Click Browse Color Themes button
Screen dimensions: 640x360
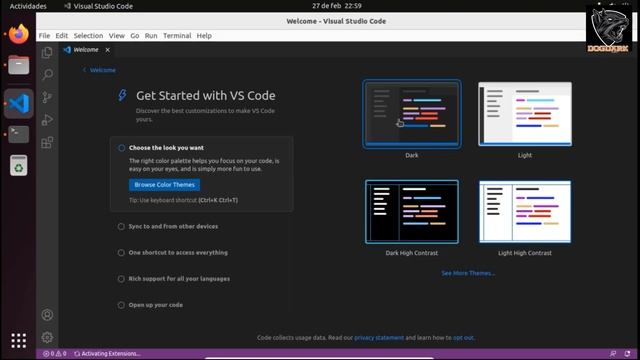[164, 185]
